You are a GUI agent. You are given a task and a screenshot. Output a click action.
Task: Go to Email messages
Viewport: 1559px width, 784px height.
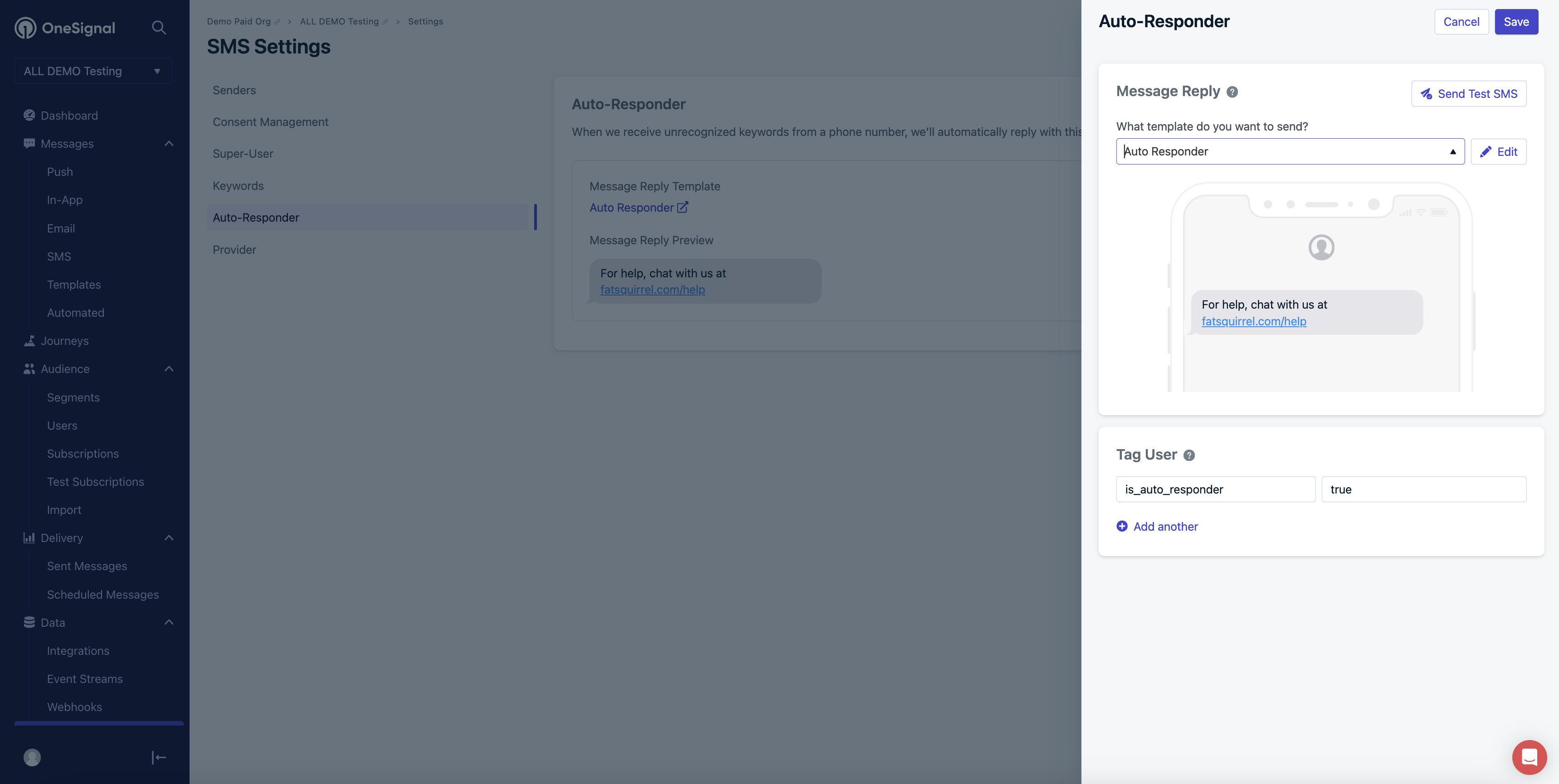(x=61, y=228)
